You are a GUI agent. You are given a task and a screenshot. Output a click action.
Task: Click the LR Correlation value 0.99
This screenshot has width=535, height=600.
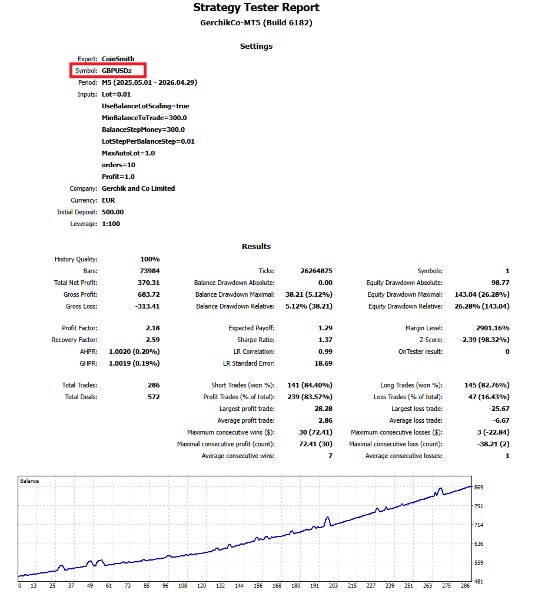325,352
